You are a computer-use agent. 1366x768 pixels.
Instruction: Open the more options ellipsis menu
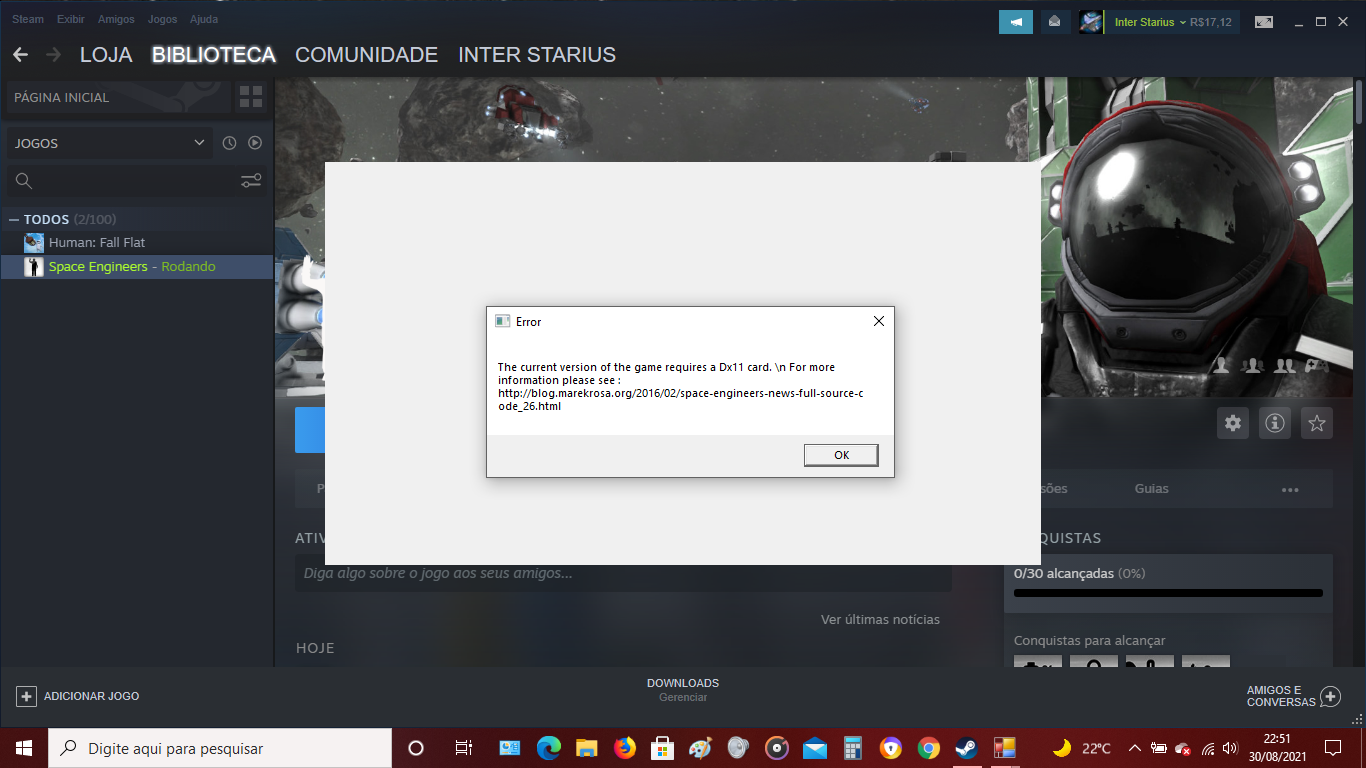pos(1290,489)
